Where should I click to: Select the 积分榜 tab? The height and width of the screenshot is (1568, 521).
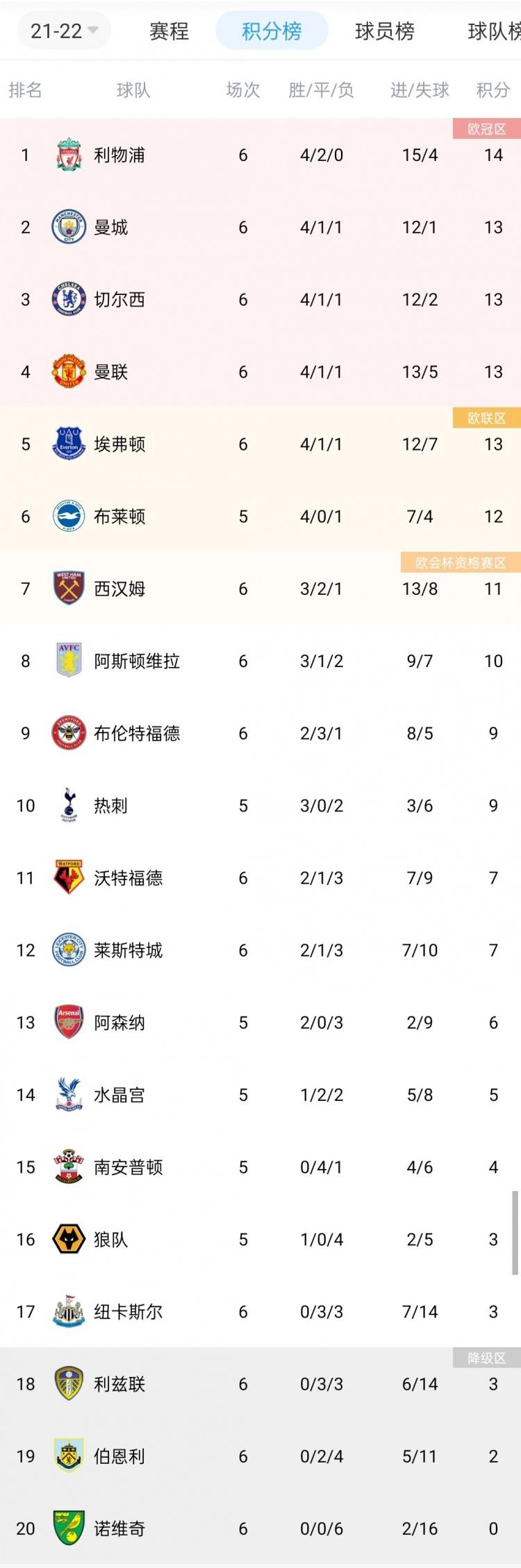(x=272, y=31)
